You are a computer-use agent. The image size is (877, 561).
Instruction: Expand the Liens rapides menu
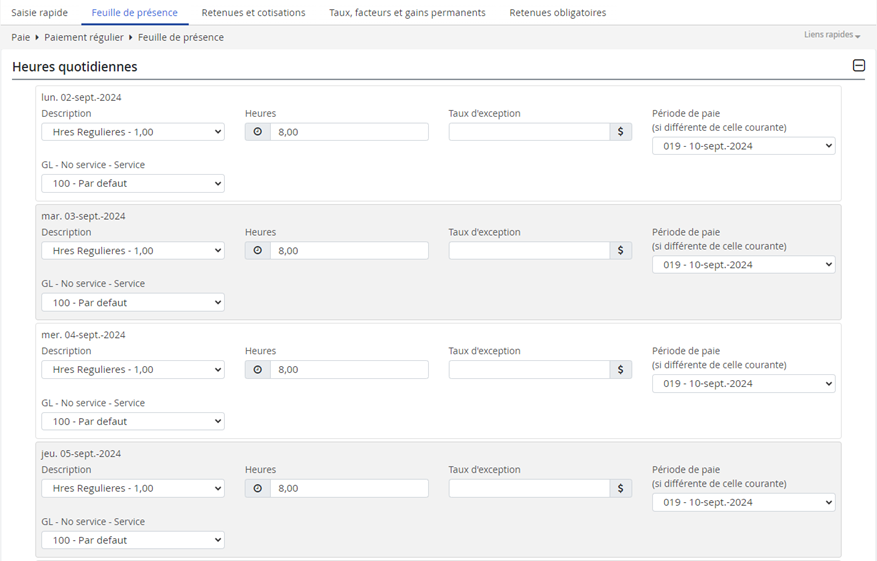[x=831, y=35]
